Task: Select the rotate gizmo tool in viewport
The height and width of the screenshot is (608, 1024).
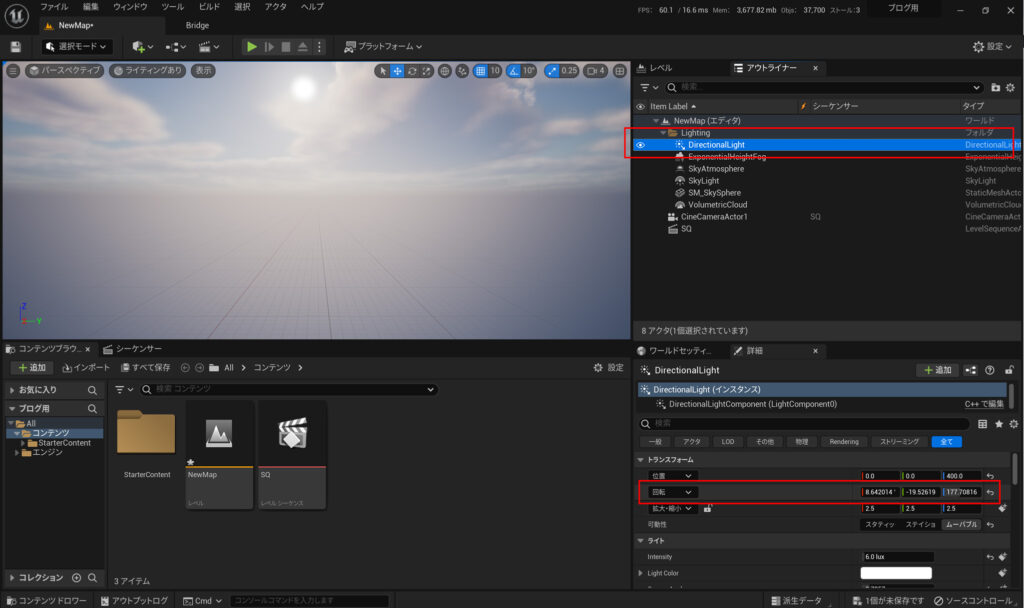Action: tap(412, 71)
